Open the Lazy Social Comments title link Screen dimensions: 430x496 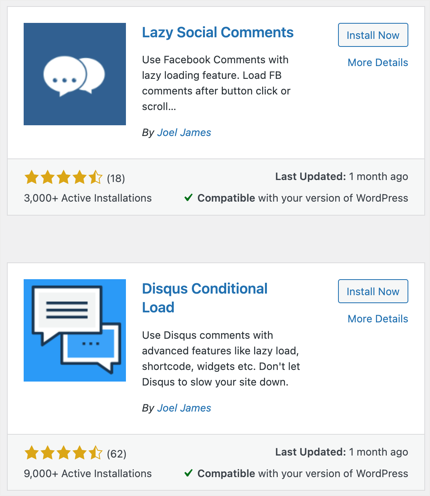[x=218, y=33]
